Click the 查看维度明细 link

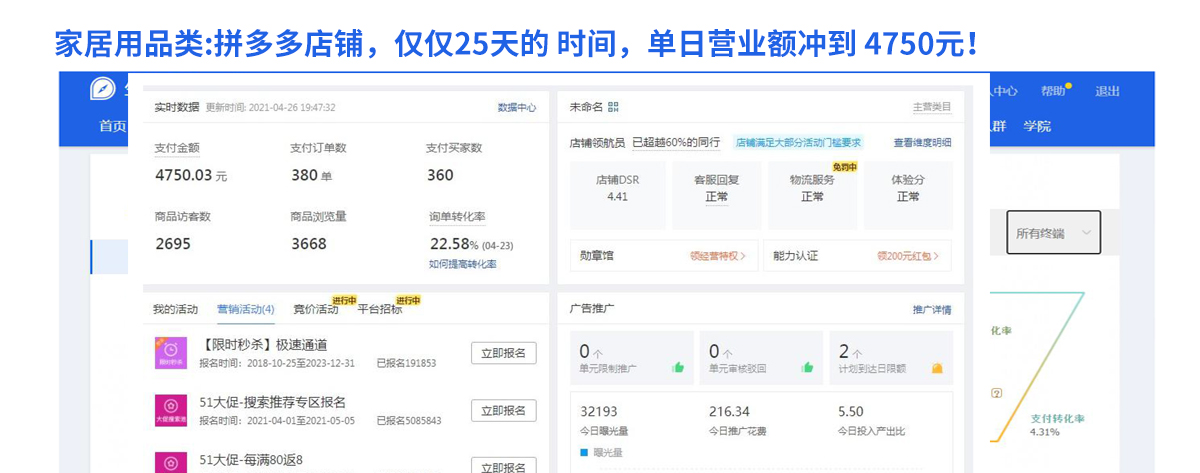point(922,143)
